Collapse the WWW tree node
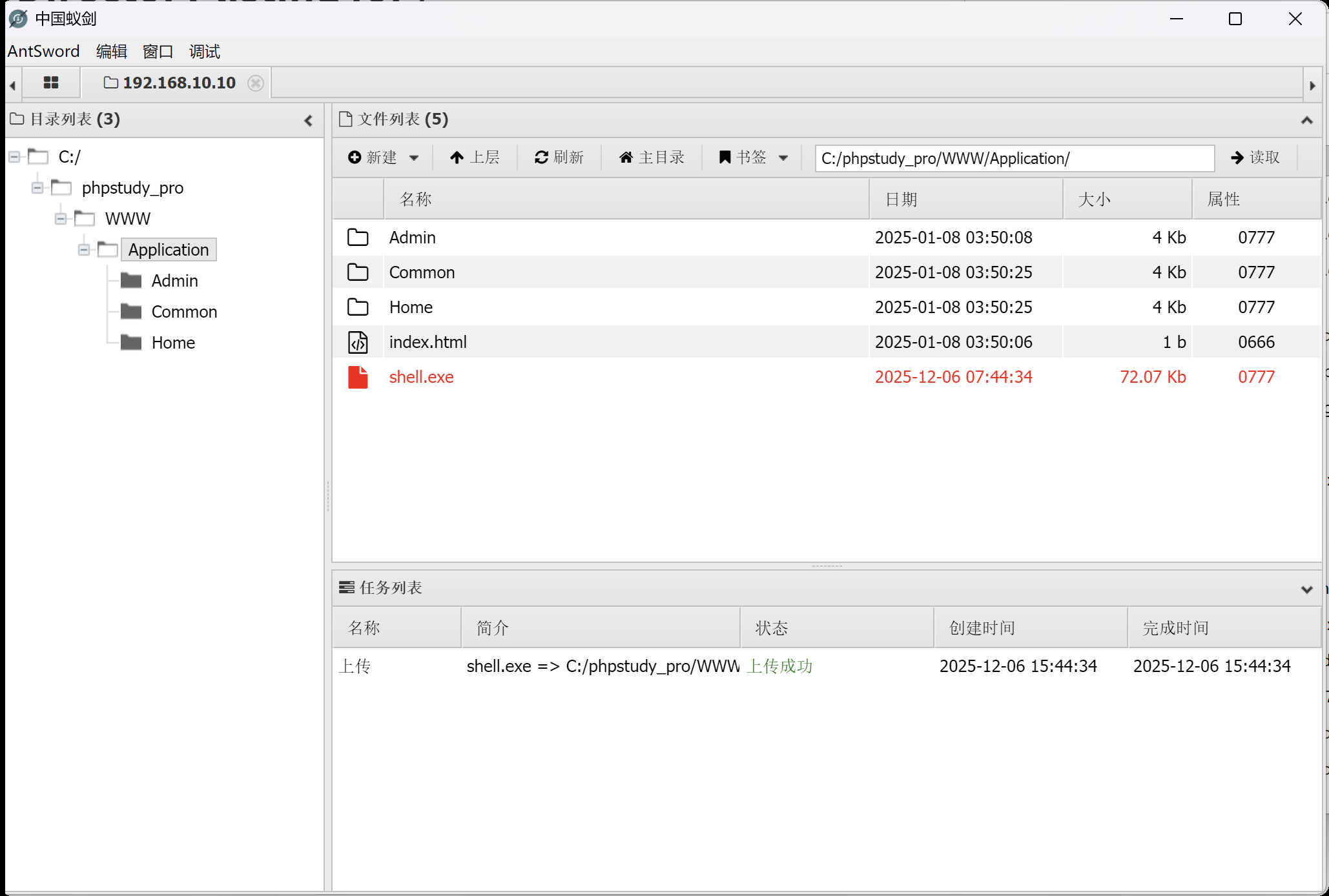The width and height of the screenshot is (1329, 896). [x=61, y=219]
